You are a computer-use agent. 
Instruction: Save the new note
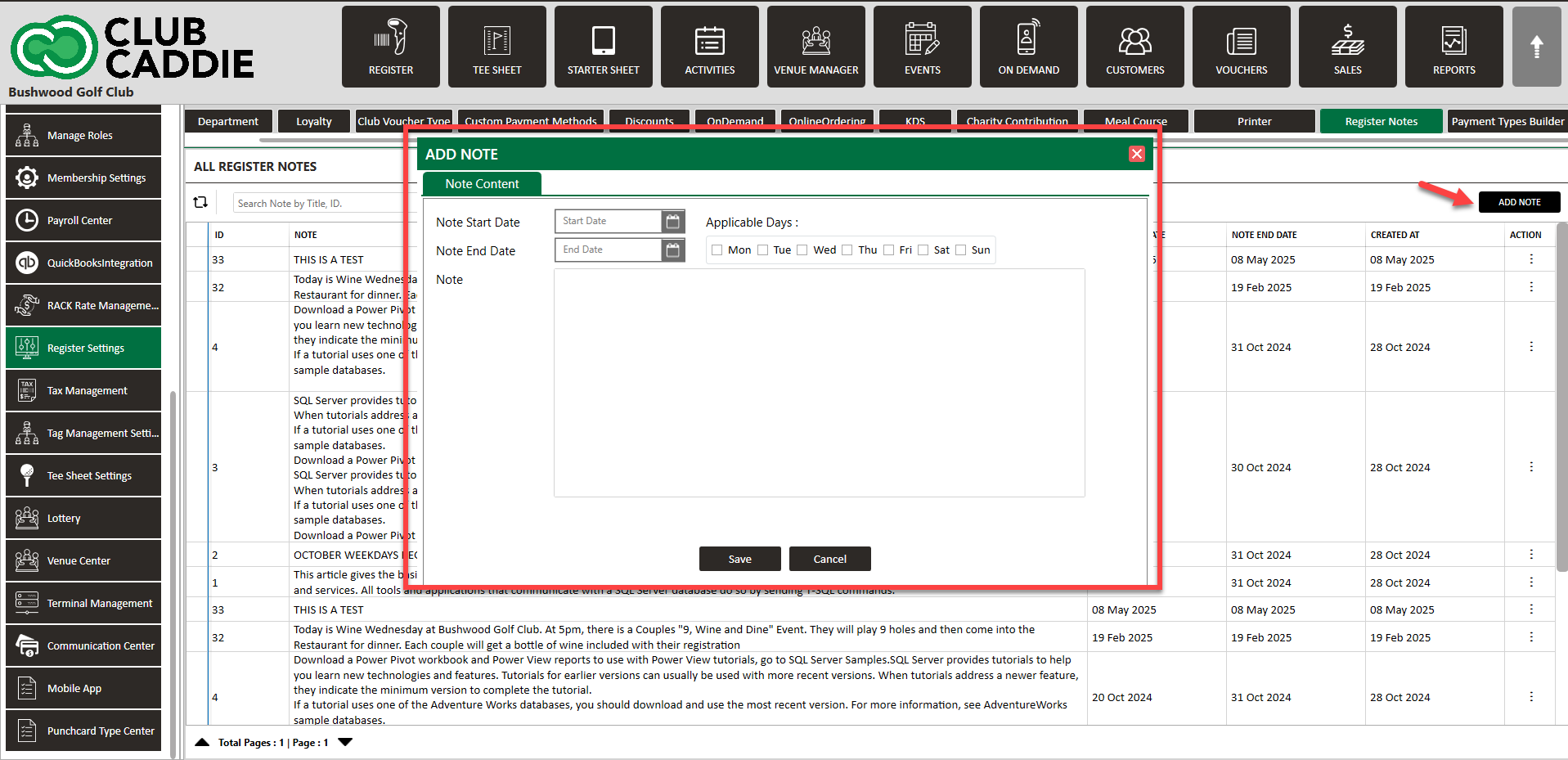coord(739,559)
